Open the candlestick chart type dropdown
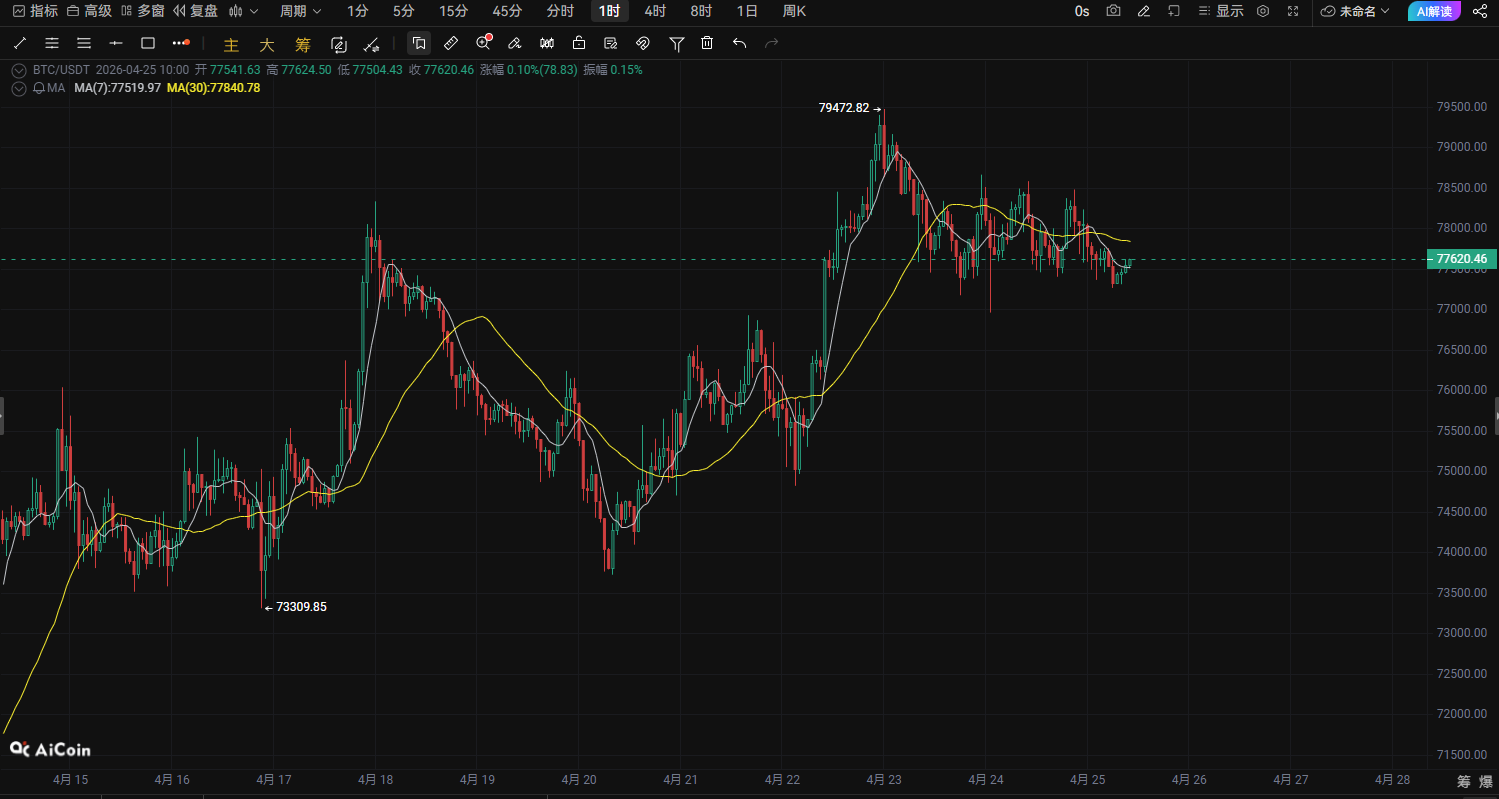 point(243,11)
